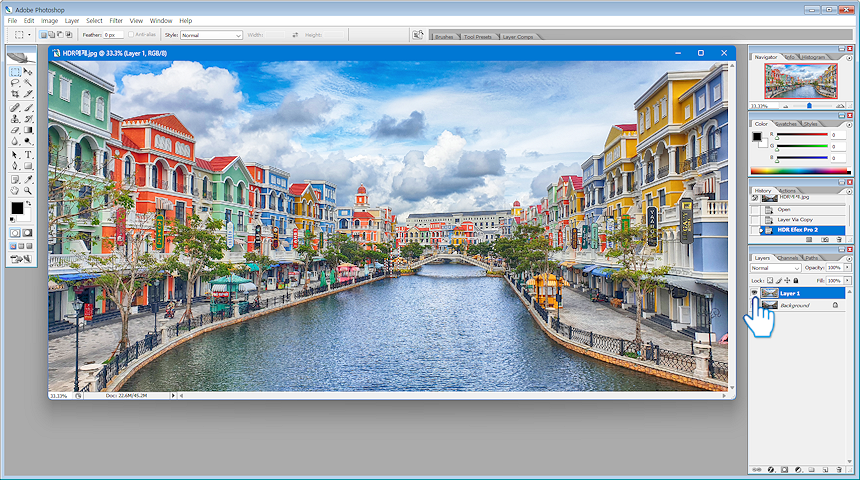860x480 pixels.
Task: Switch to the Histogram tab
Action: tap(813, 57)
